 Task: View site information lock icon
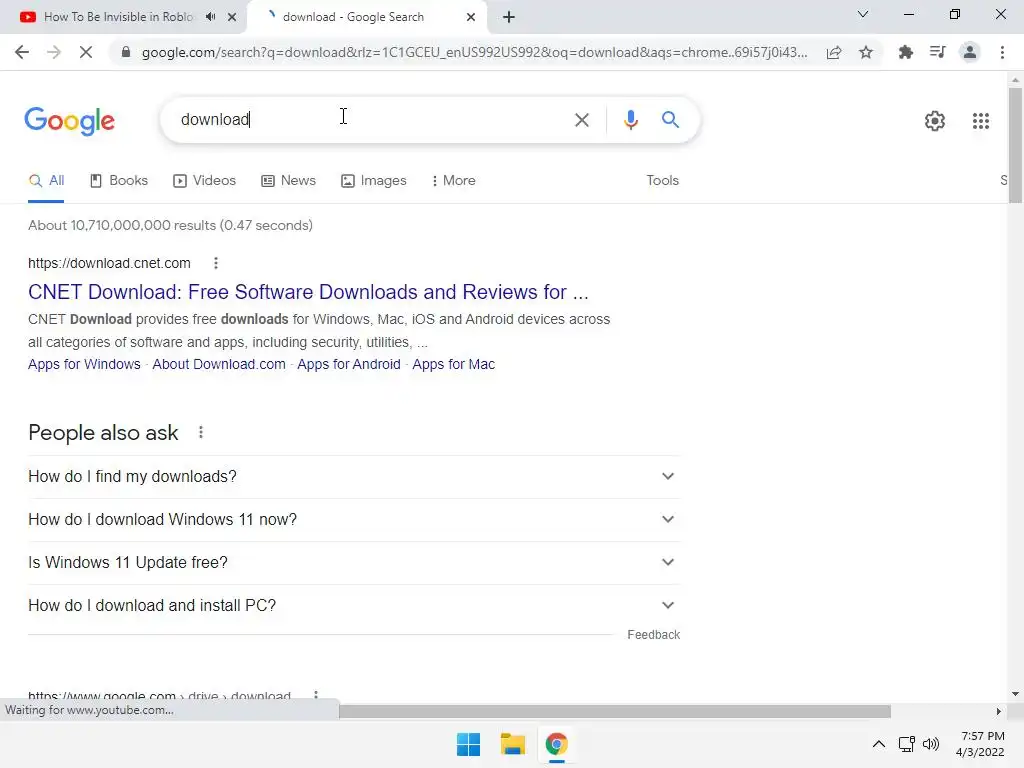pyautogui.click(x=126, y=52)
